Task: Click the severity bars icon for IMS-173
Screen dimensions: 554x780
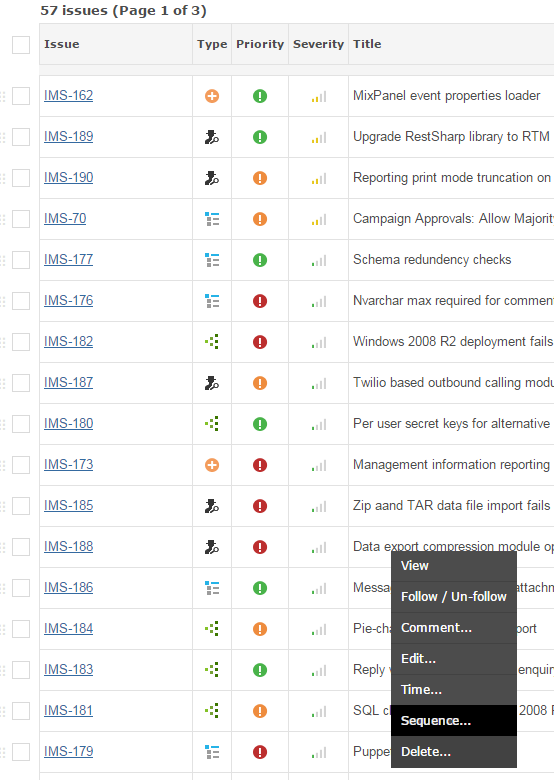Action: tap(319, 466)
